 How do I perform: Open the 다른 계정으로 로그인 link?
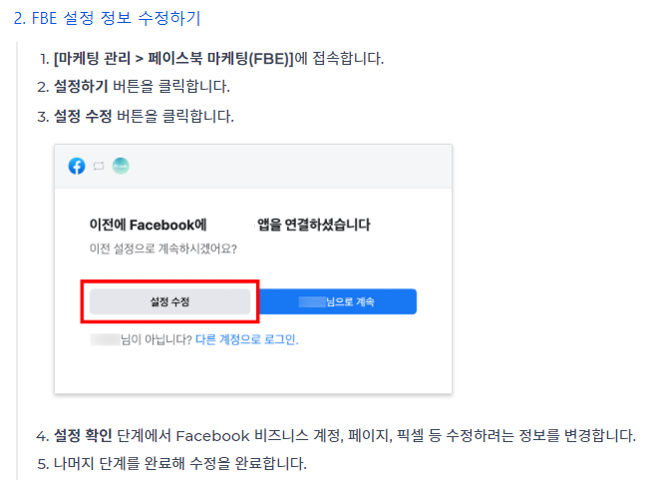[247, 339]
